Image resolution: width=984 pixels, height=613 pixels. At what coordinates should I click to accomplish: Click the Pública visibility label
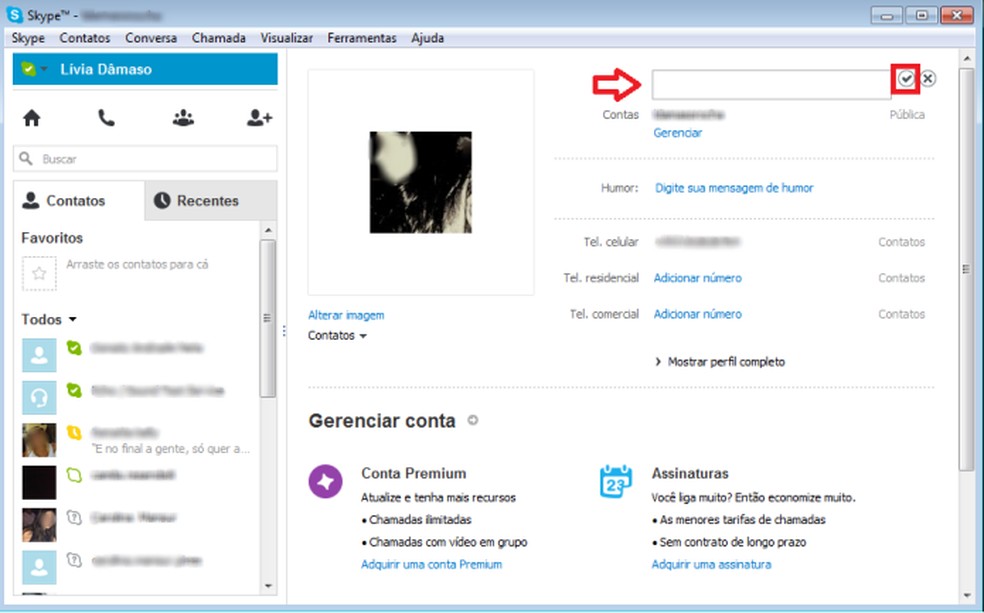pyautogui.click(x=907, y=115)
